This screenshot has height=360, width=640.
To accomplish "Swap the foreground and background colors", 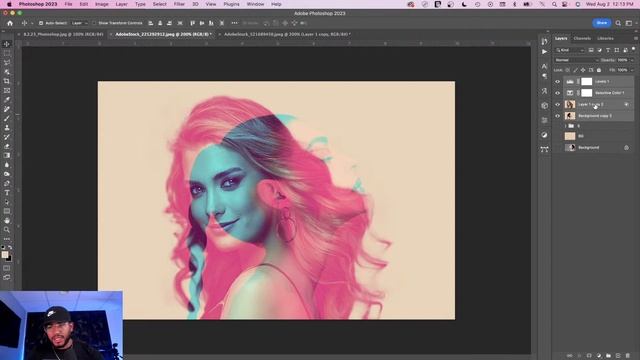I will [x=10, y=247].
